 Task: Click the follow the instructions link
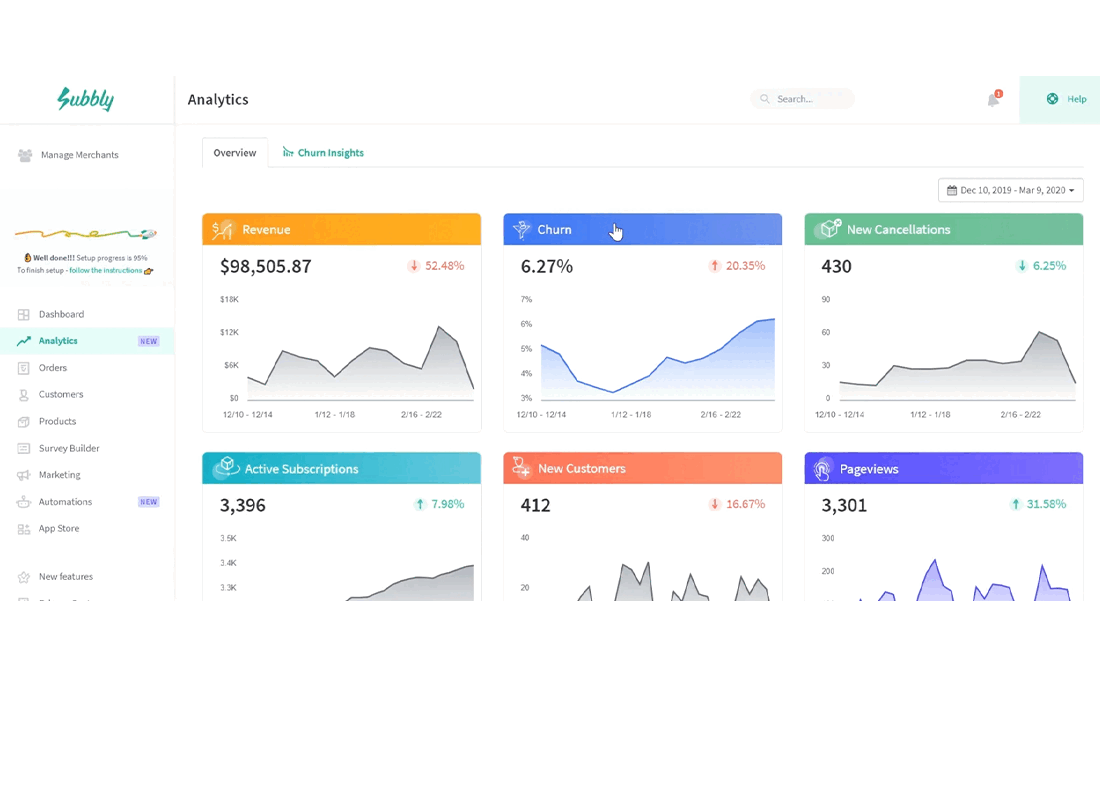106,271
